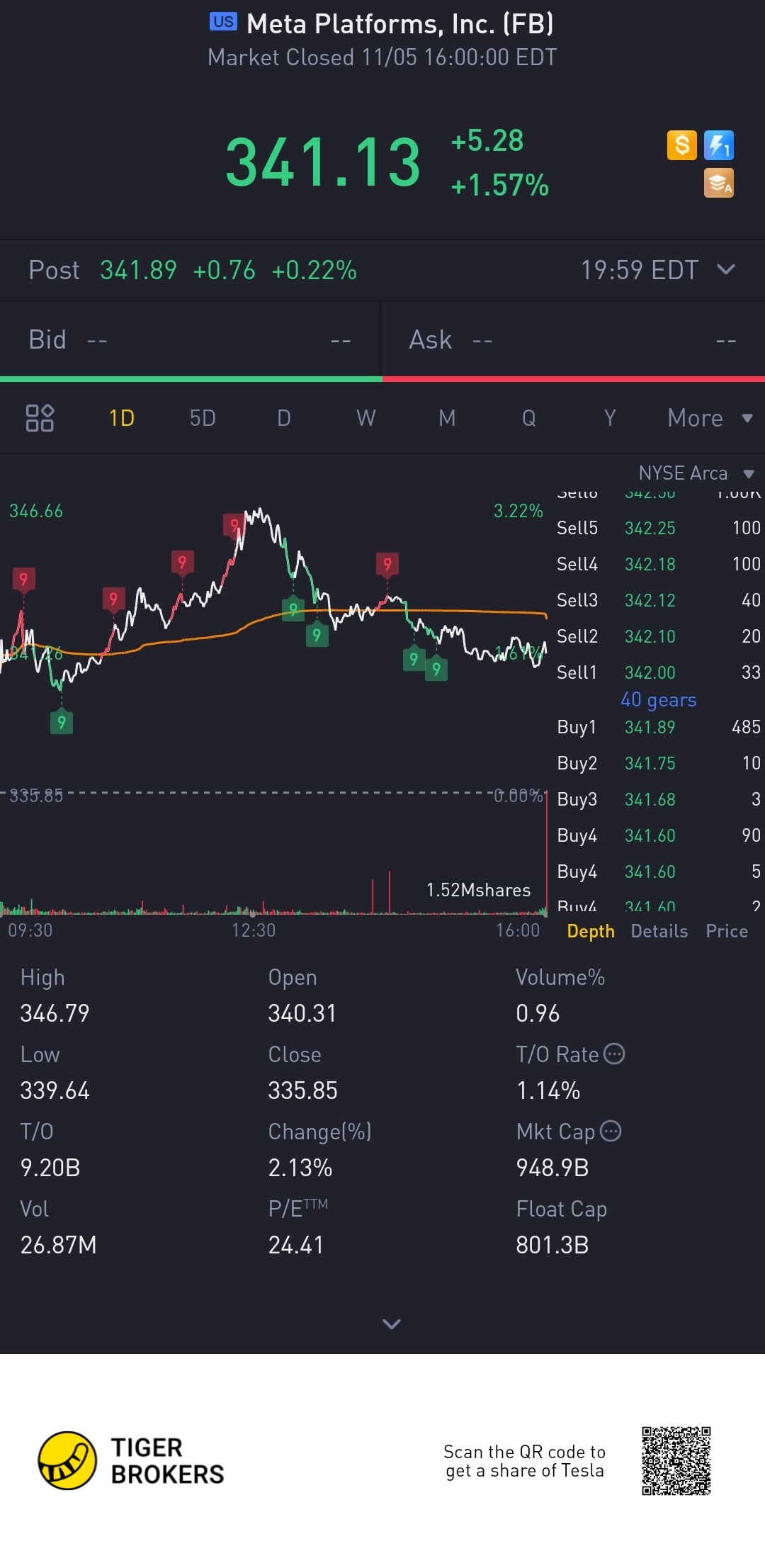Tap the High value 346.79
This screenshot has width=765, height=1568.
tap(55, 1013)
